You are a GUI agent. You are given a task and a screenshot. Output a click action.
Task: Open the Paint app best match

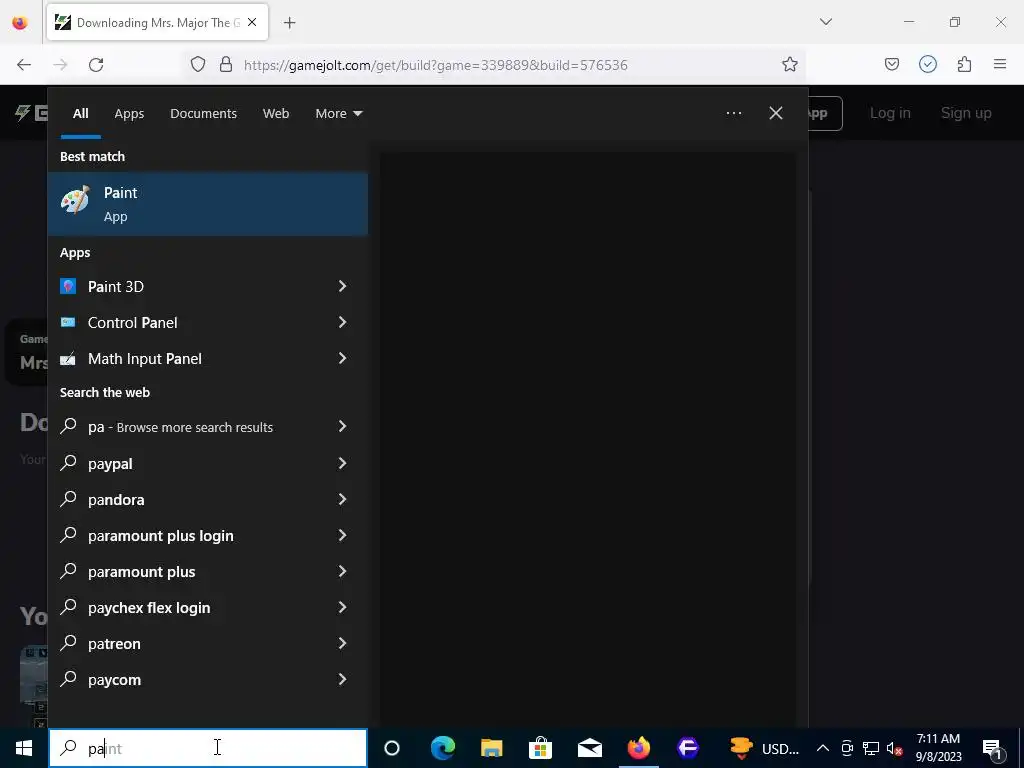[208, 204]
